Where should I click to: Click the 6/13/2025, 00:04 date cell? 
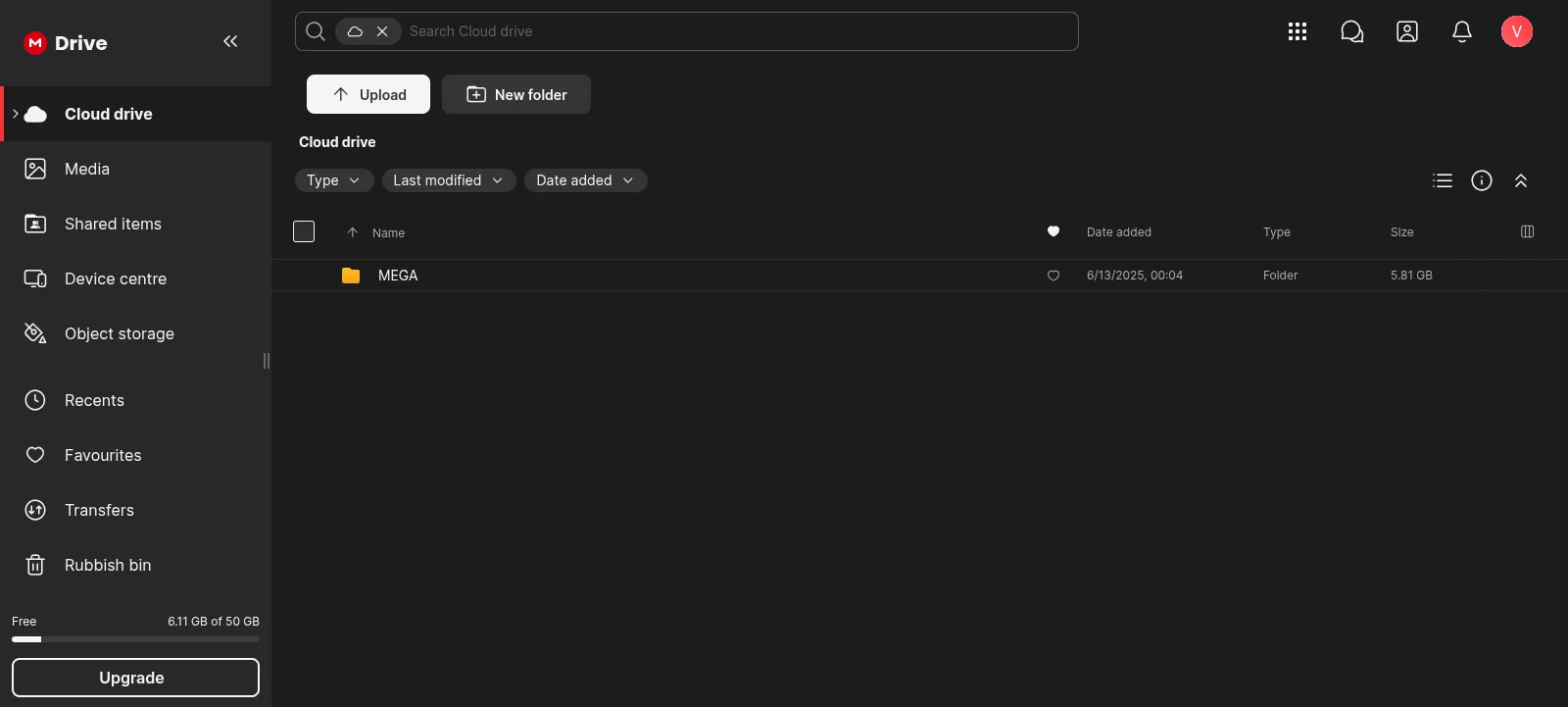(1135, 276)
